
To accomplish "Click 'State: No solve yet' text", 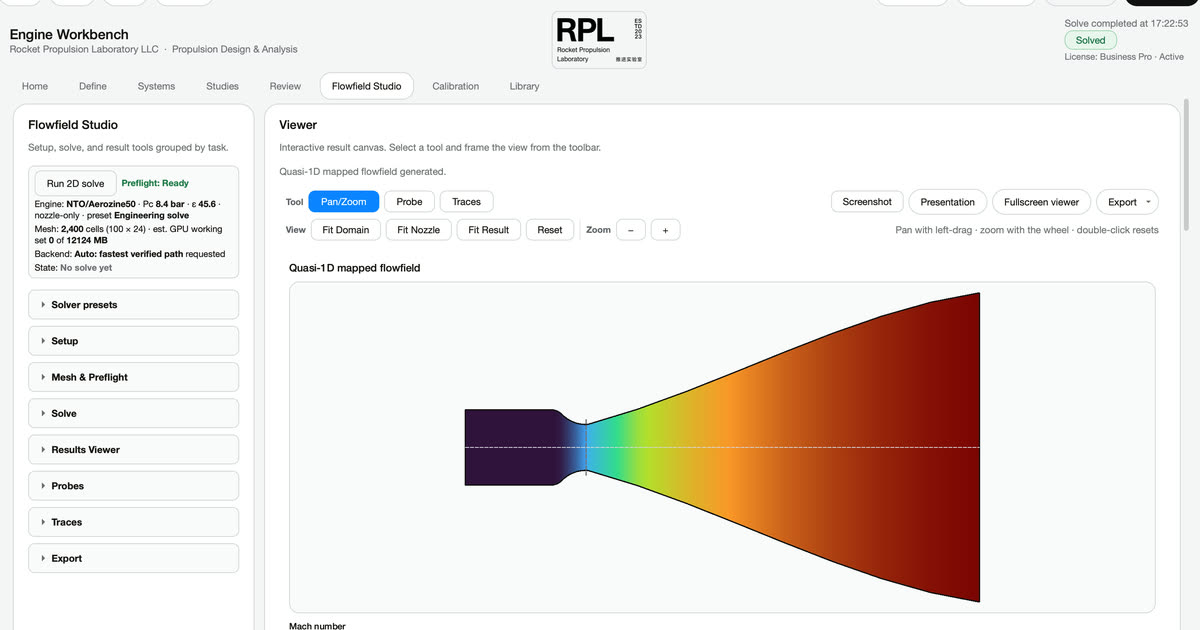I will click(73, 268).
